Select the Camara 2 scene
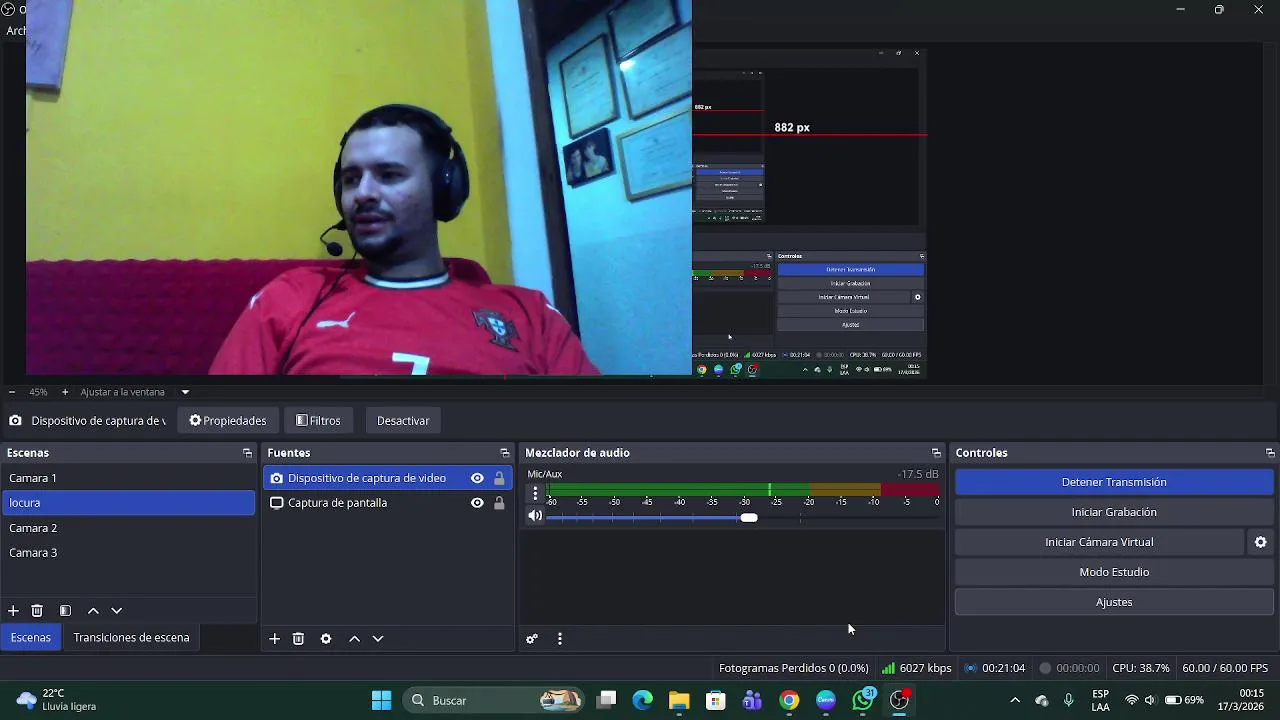 coord(128,528)
